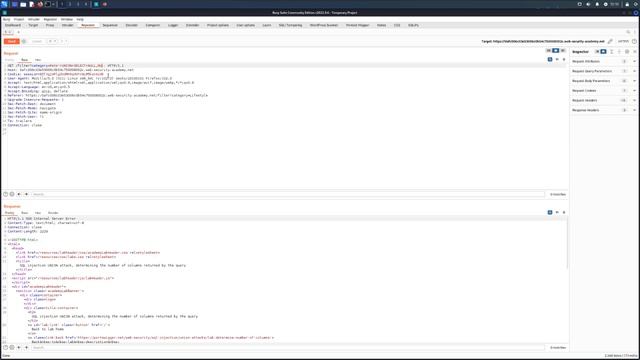Switch to the Dashboard tab
The height and width of the screenshot is (360, 640).
[13, 25]
